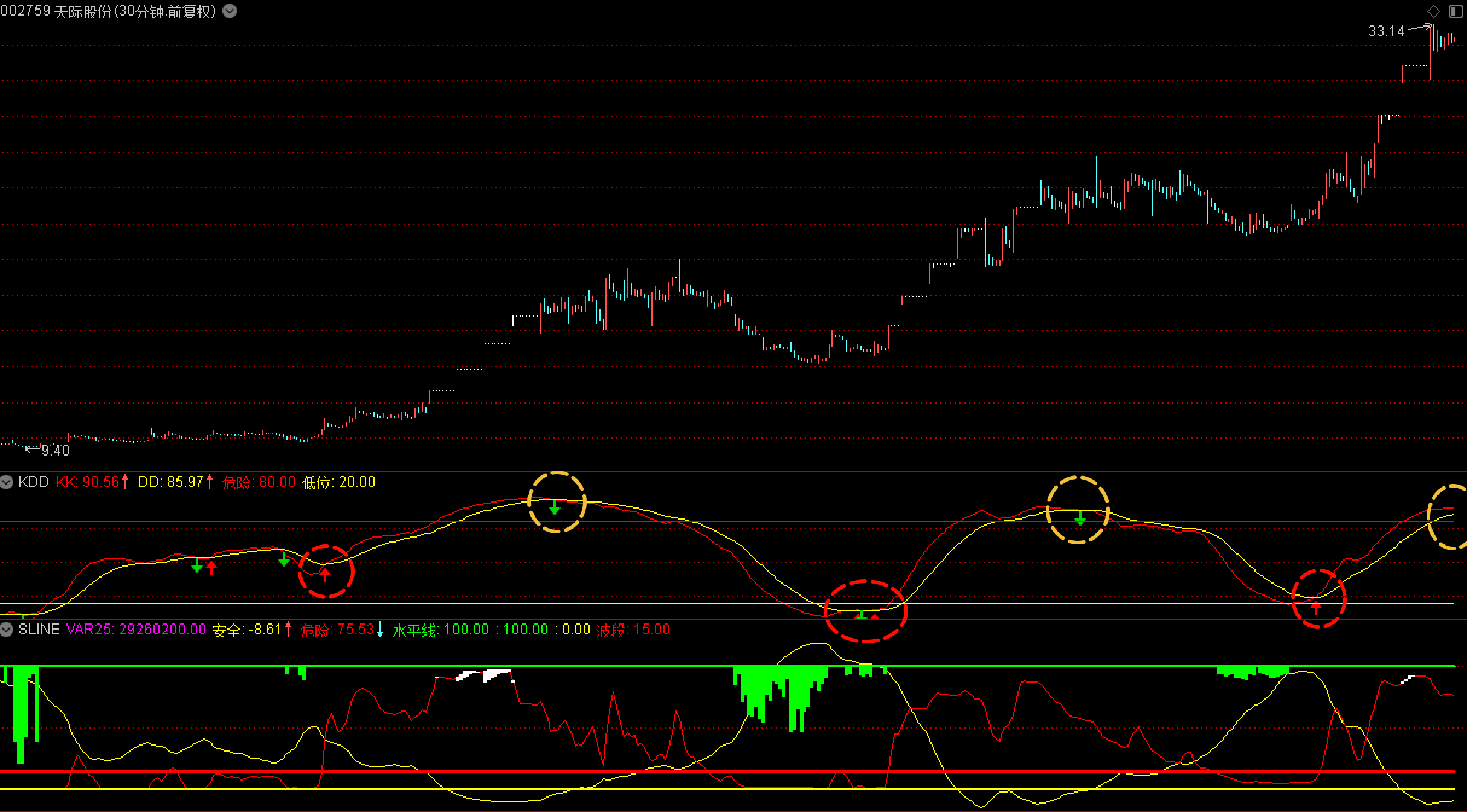This screenshot has height=812, width=1467.
Task: Click the 9.40 low price marker
Action: click(x=55, y=450)
